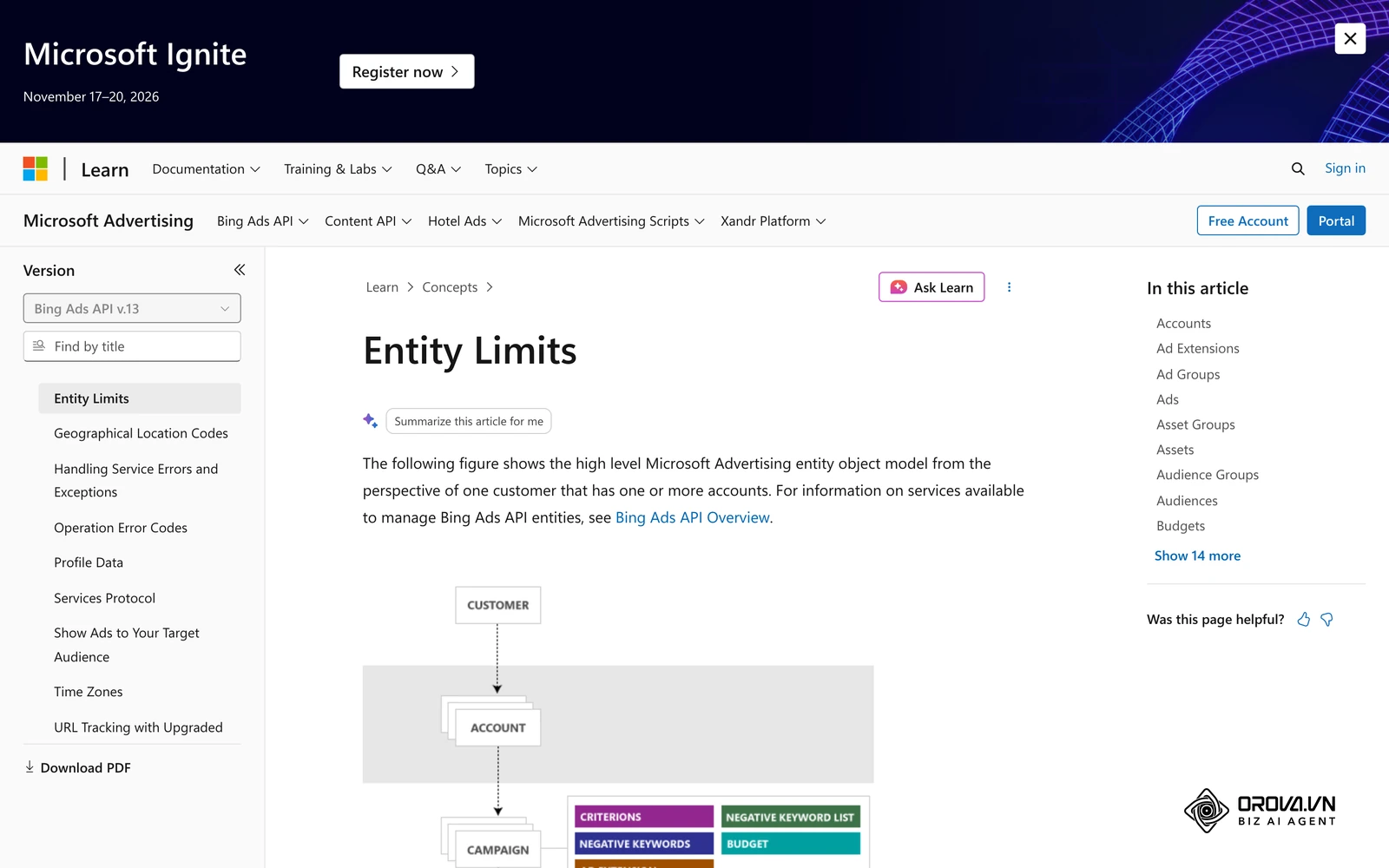The height and width of the screenshot is (868, 1389).
Task: Click Show 14 more in article outline
Action: pos(1197,556)
